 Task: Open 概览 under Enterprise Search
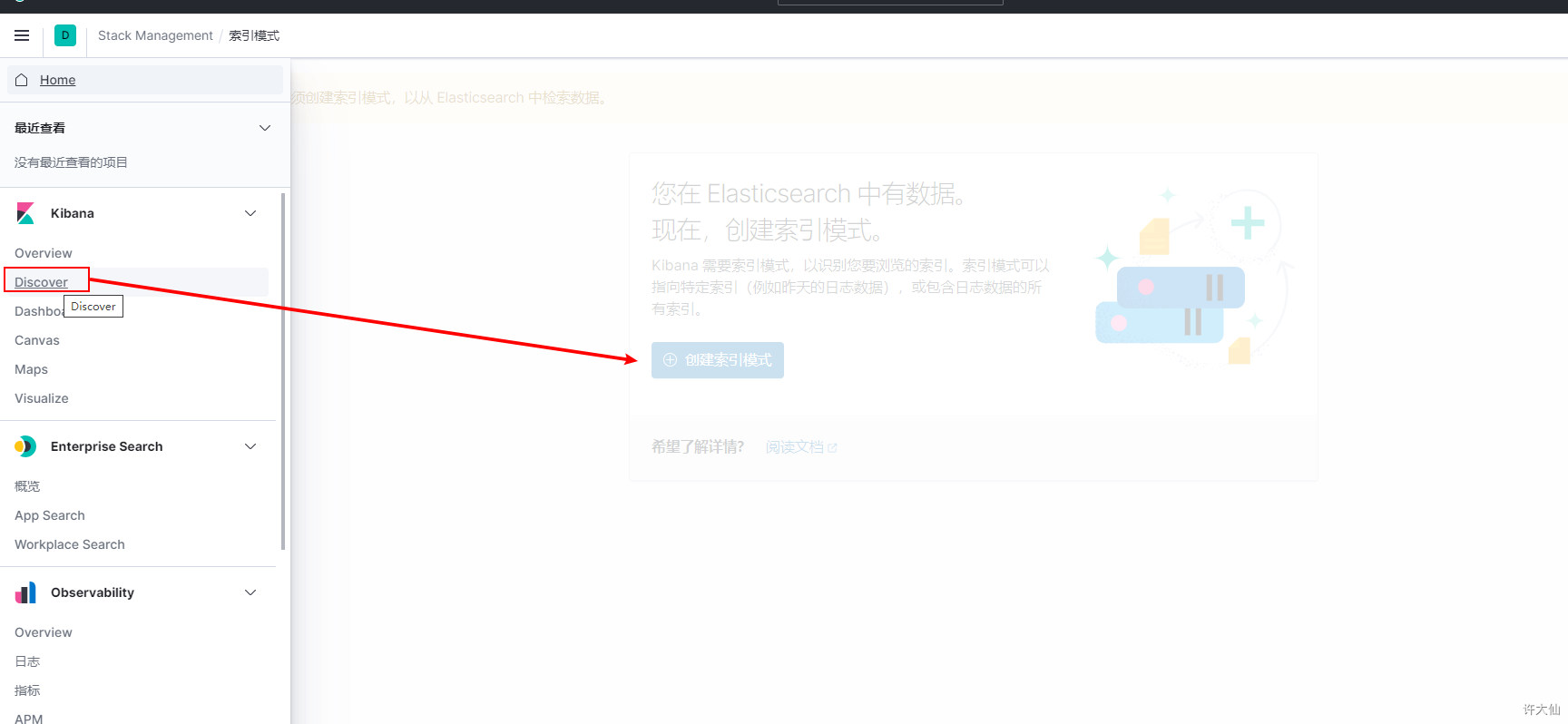(x=27, y=486)
